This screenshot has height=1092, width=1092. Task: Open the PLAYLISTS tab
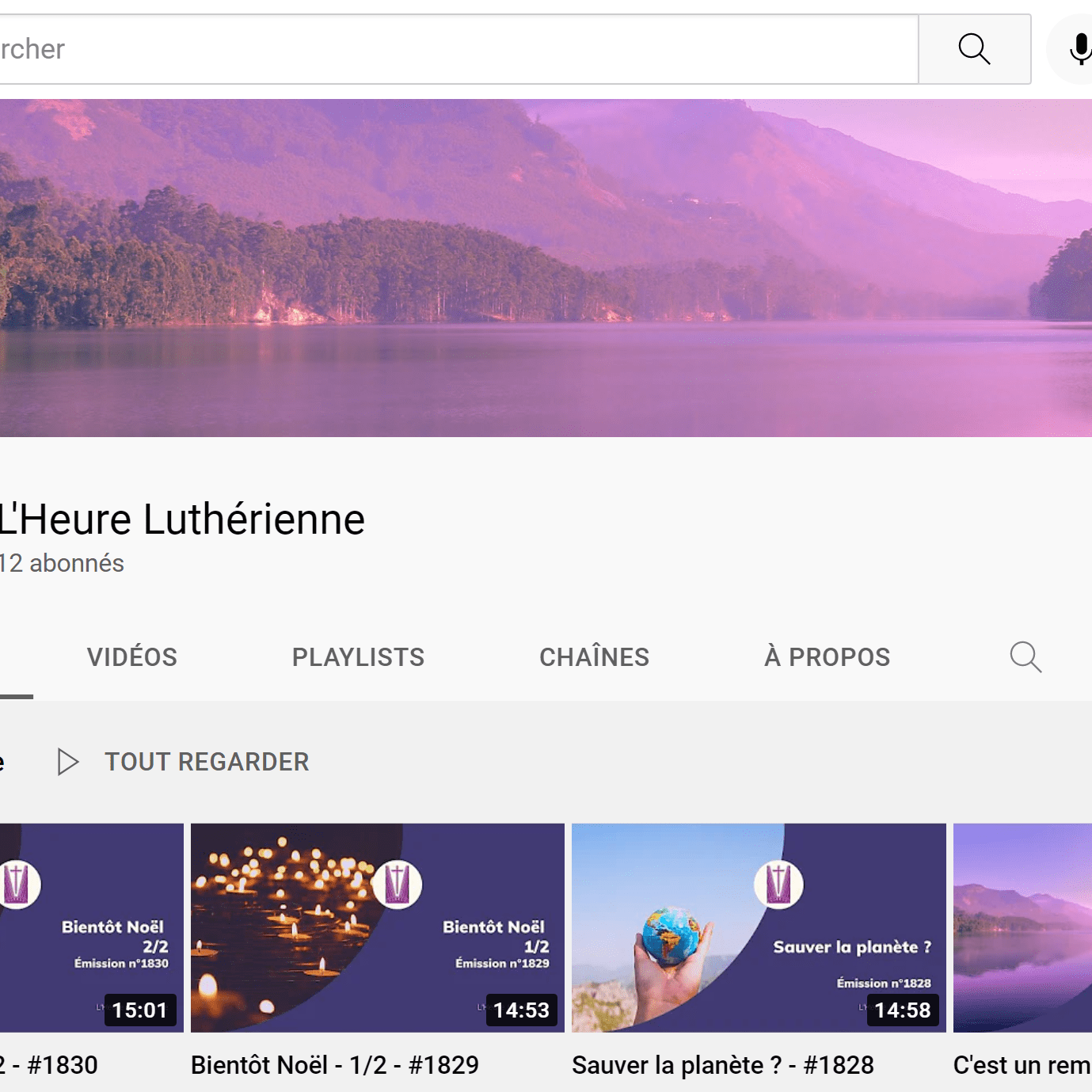[x=358, y=657]
